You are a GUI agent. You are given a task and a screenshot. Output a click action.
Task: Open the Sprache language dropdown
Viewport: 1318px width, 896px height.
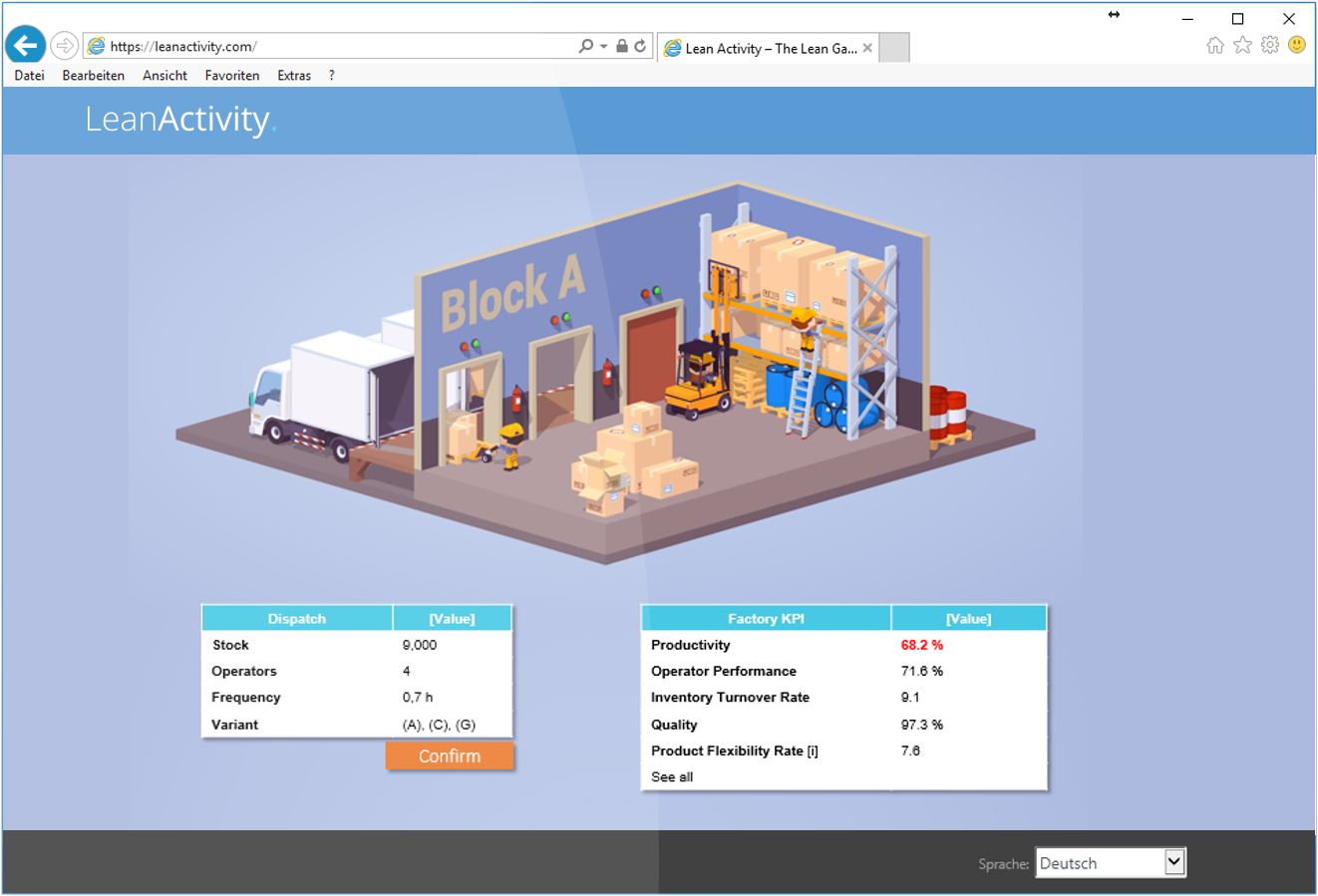tap(1112, 863)
